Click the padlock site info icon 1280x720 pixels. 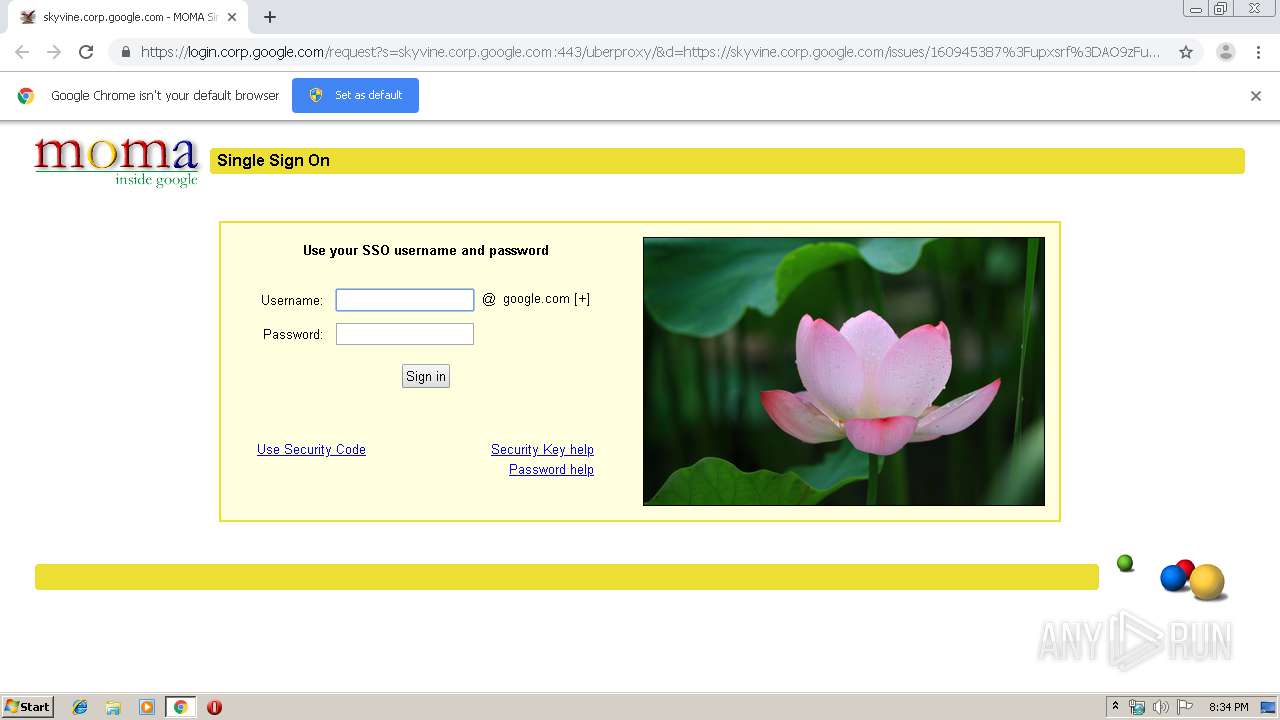[125, 52]
